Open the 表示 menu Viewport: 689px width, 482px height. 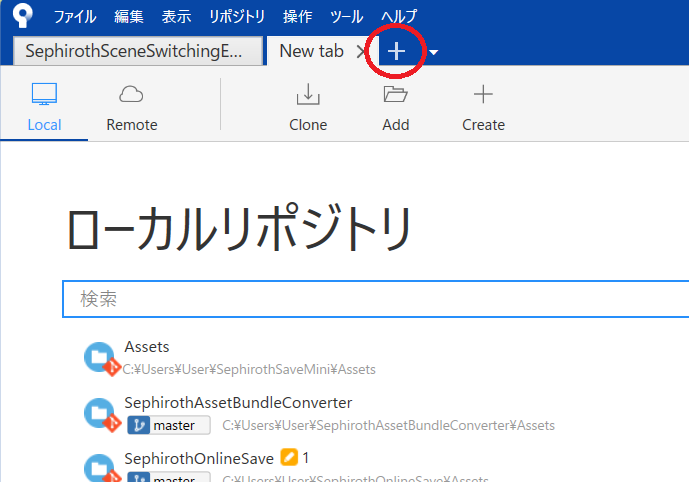[x=176, y=17]
